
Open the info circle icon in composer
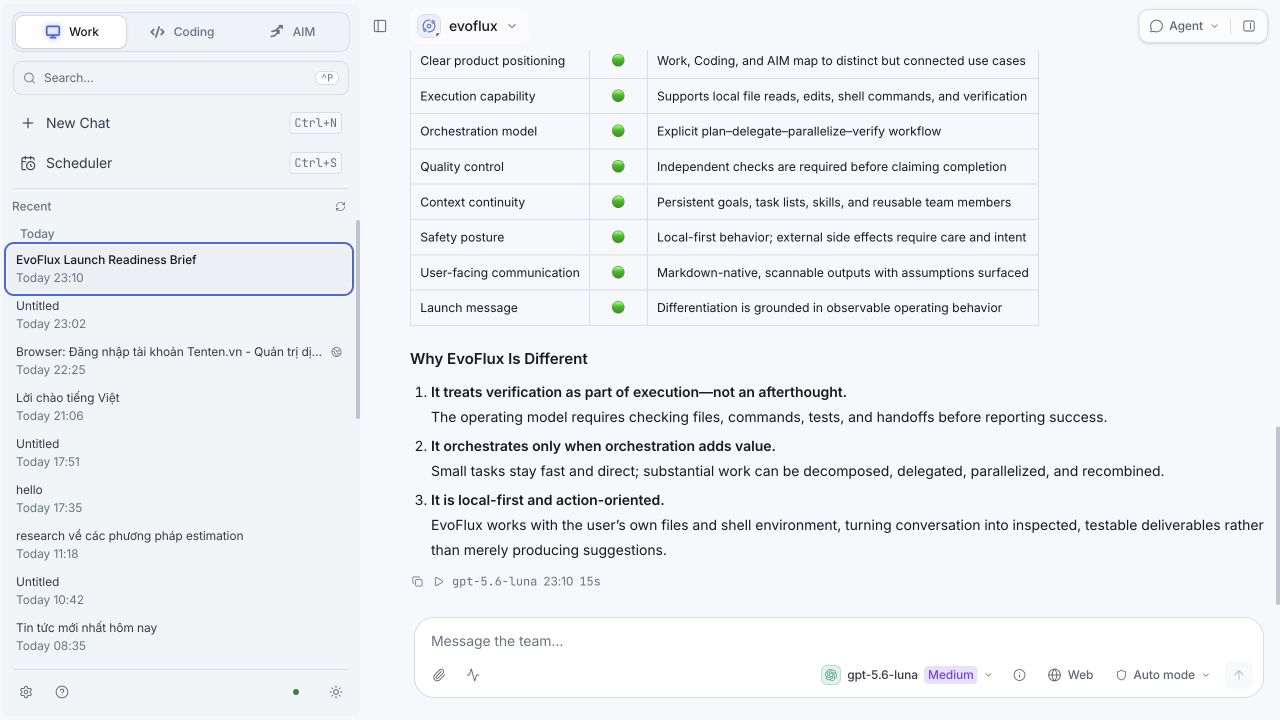tap(1019, 675)
